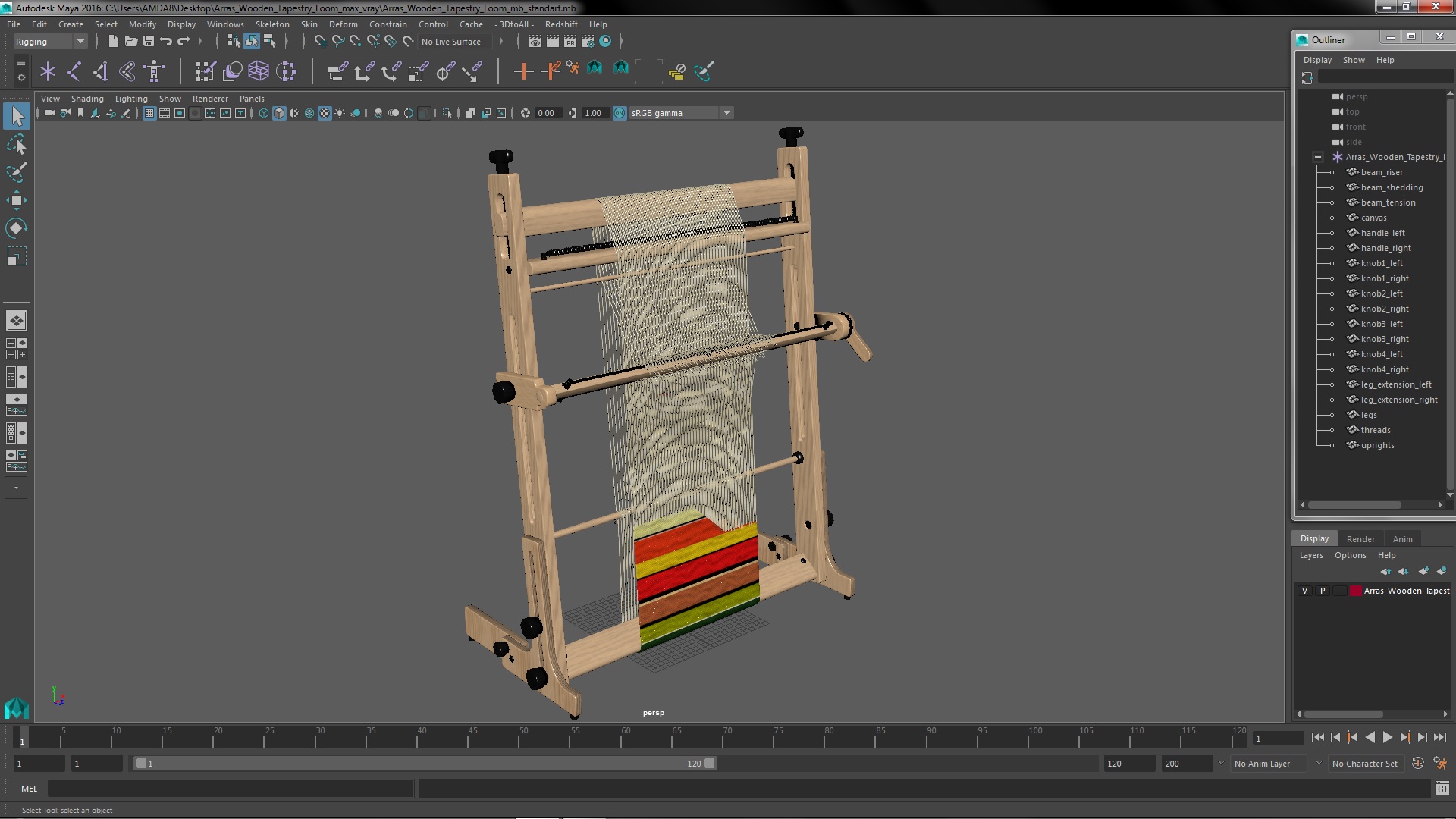This screenshot has width=1456, height=819.
Task: Select the HumanIK figure shelf icon
Action: coord(154,72)
